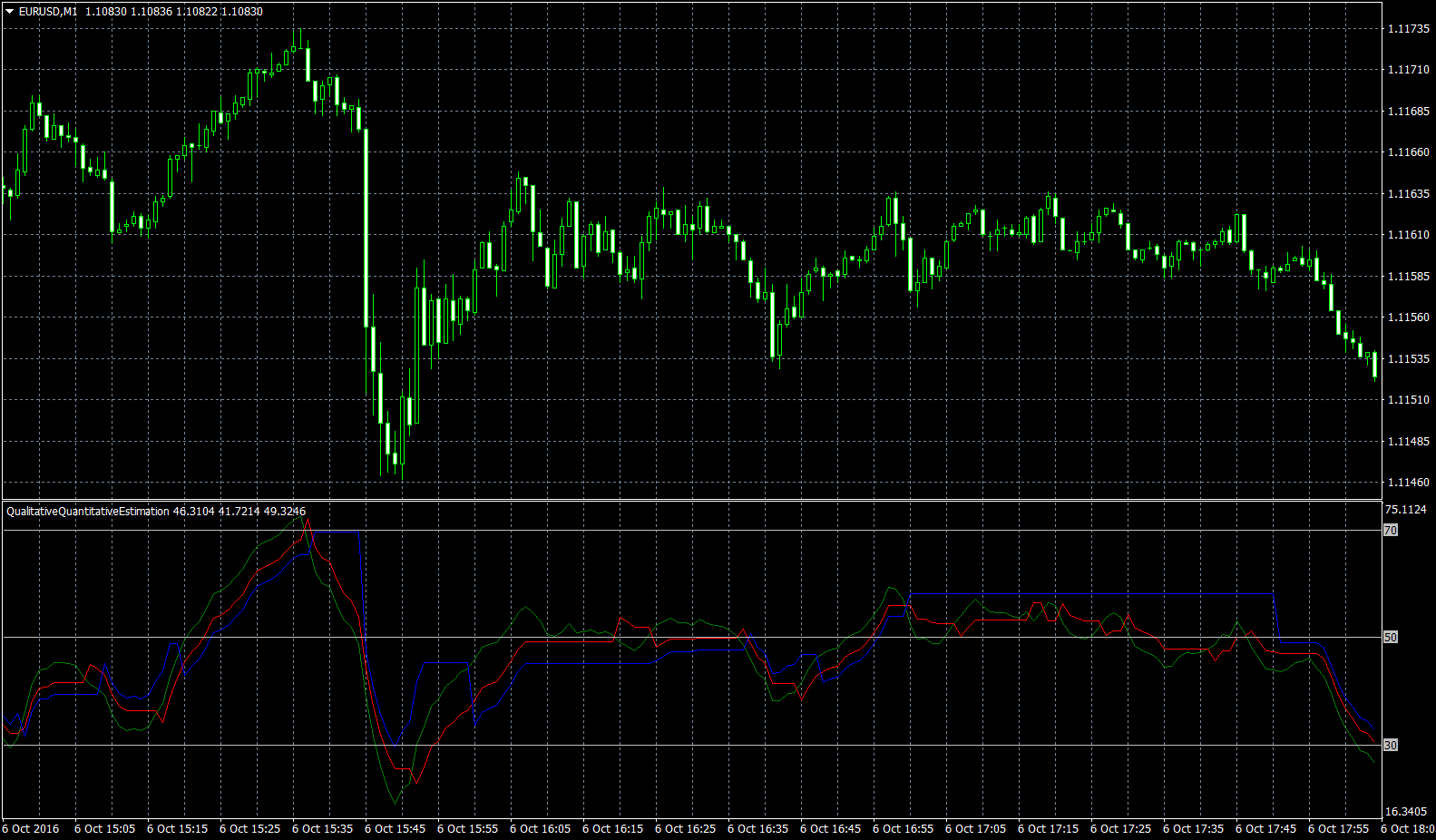Select the 1.10836 high price value
The width and height of the screenshot is (1436, 840).
[x=150, y=12]
